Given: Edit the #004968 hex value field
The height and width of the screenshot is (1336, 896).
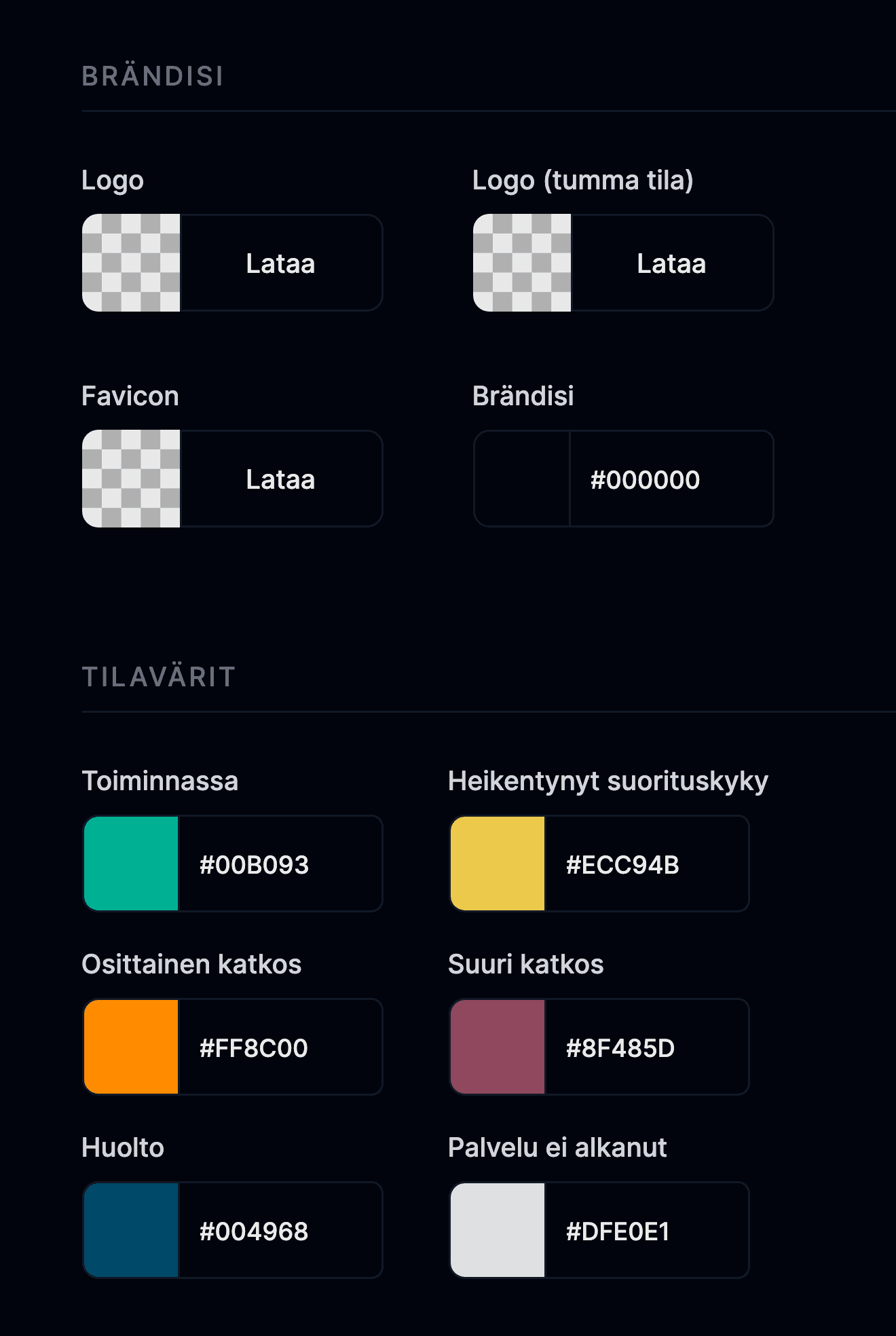Looking at the screenshot, I should [280, 1230].
